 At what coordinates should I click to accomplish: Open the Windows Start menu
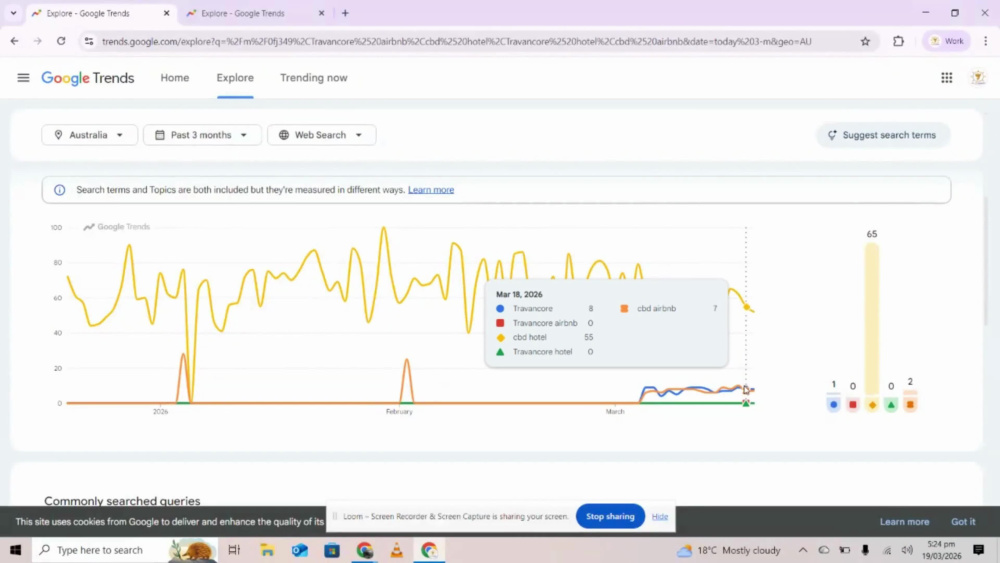(x=15, y=550)
